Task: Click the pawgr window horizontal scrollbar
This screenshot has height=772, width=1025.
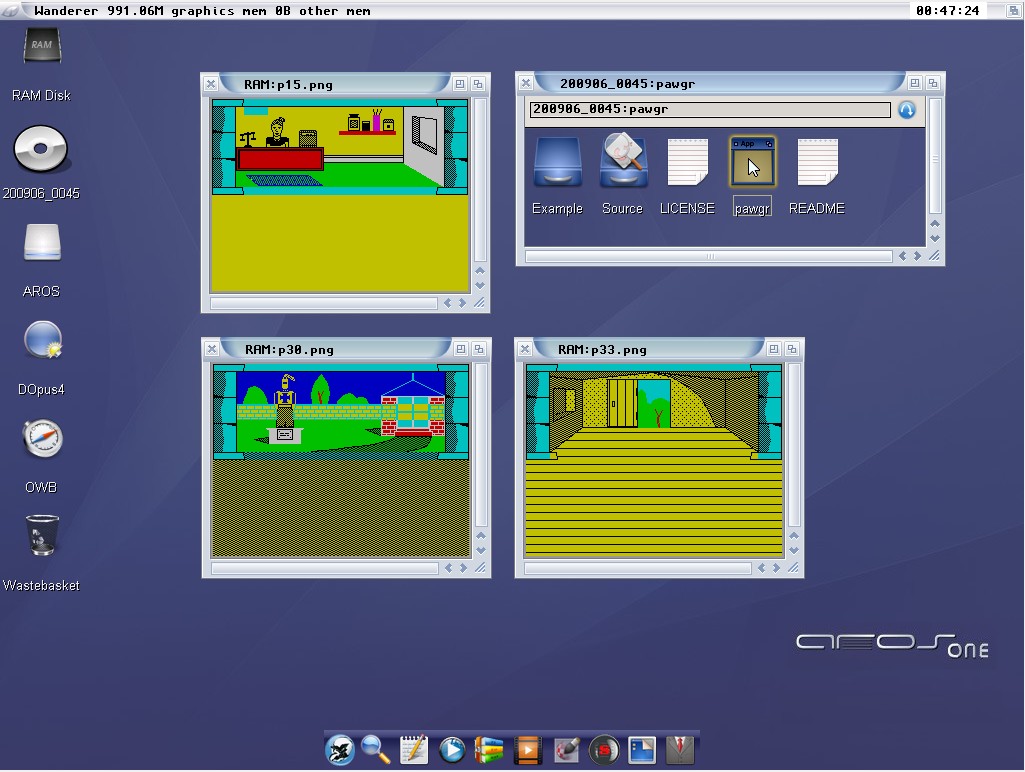Action: point(709,256)
